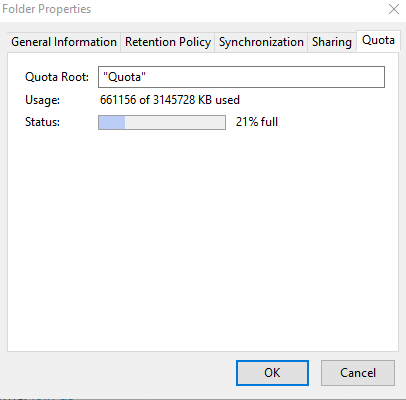
Task: Confirm the dialog with OK
Action: coord(272,373)
